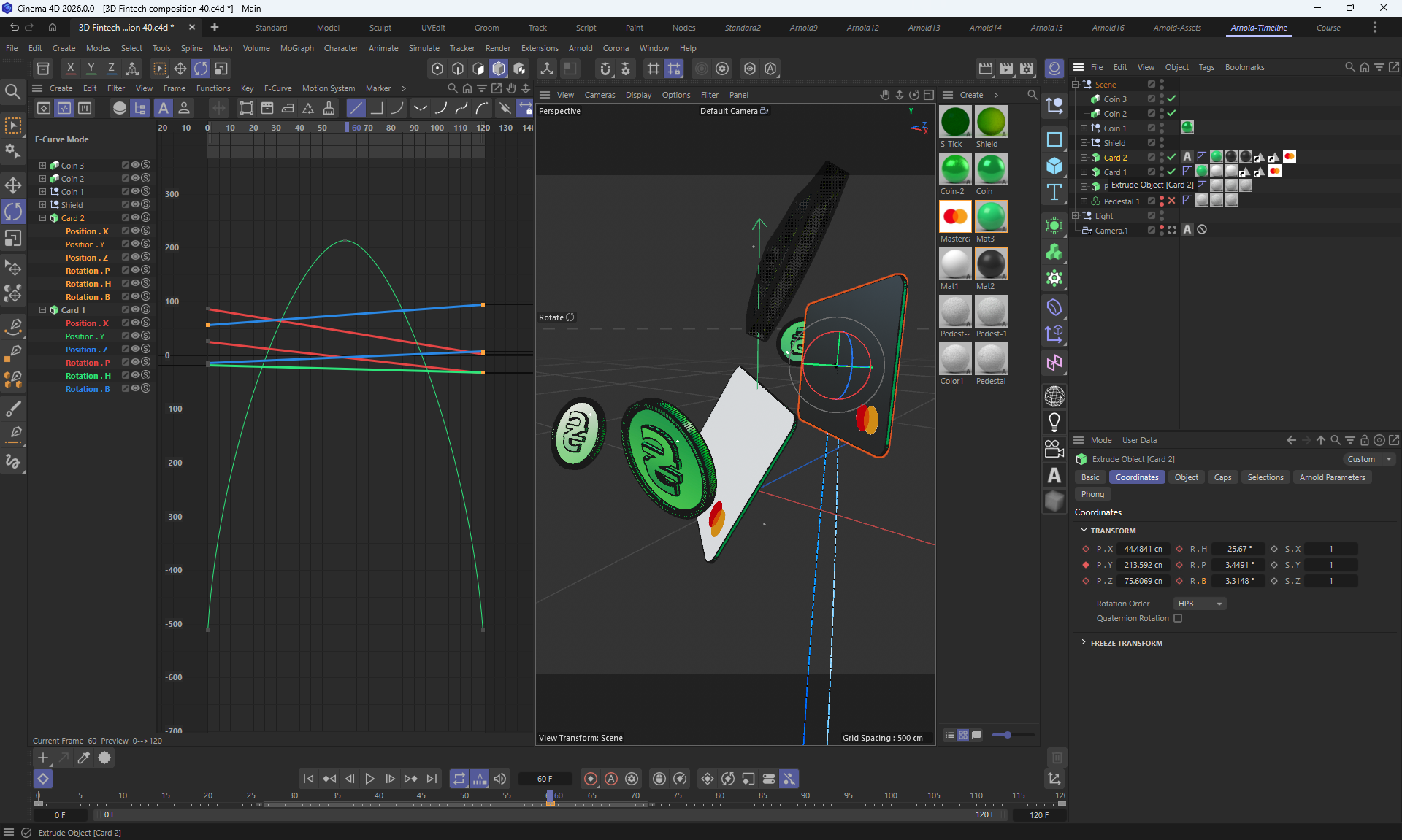
Task: Select the Move tool in left toolbar
Action: click(x=13, y=185)
